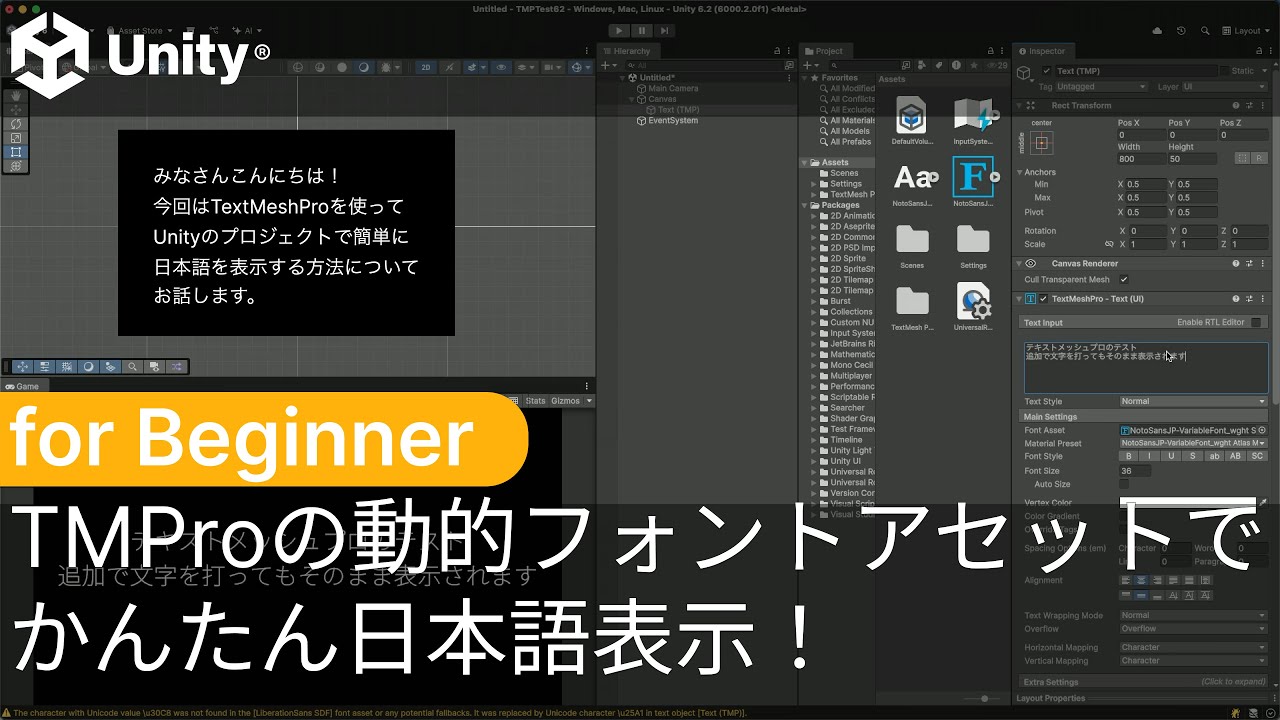The image size is (1280, 720).
Task: Open the Vertex Color swatch
Action: point(1187,502)
